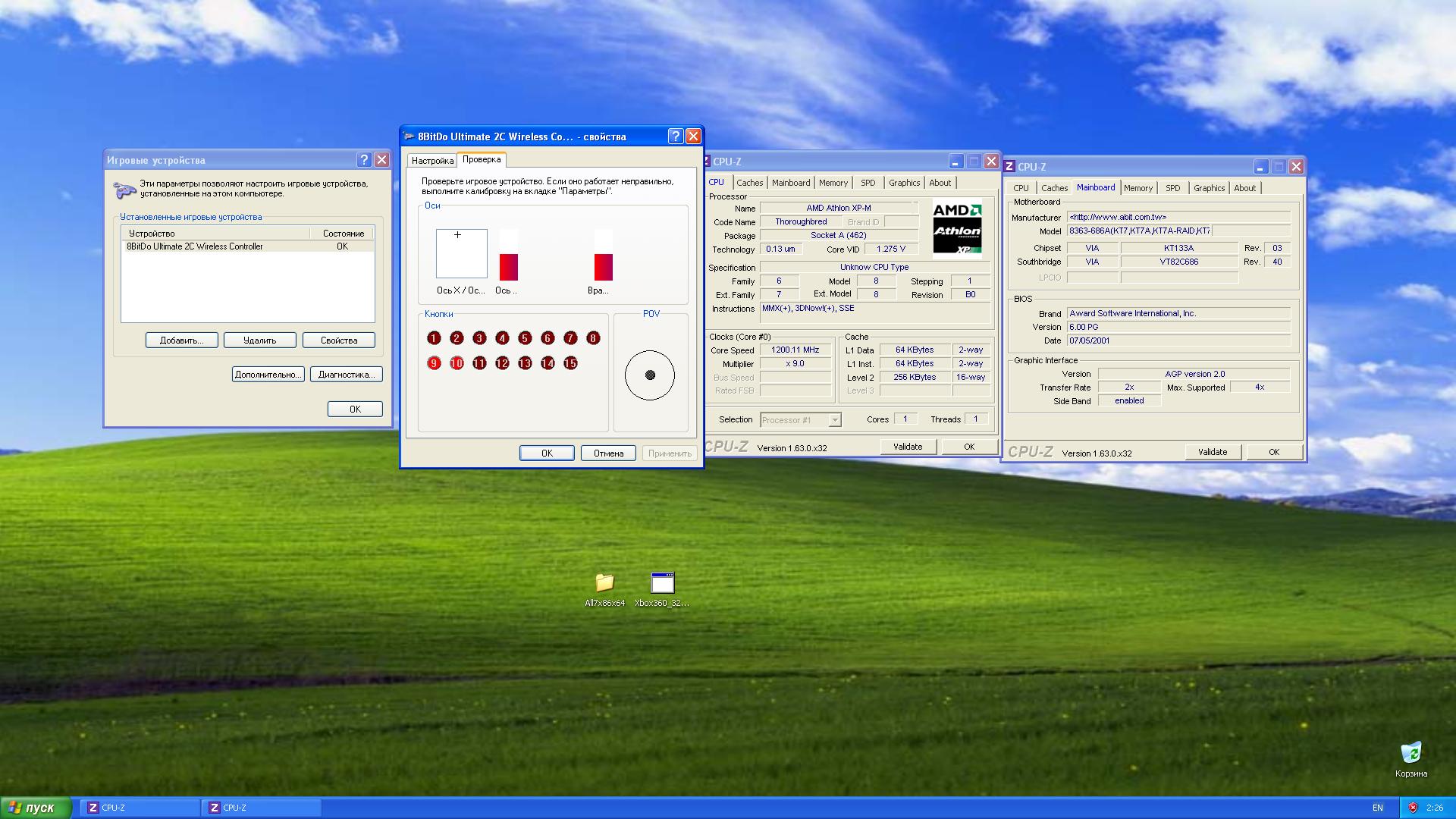
Task: Open the Caches tab in the CPU-Z CPU window
Action: point(749,183)
